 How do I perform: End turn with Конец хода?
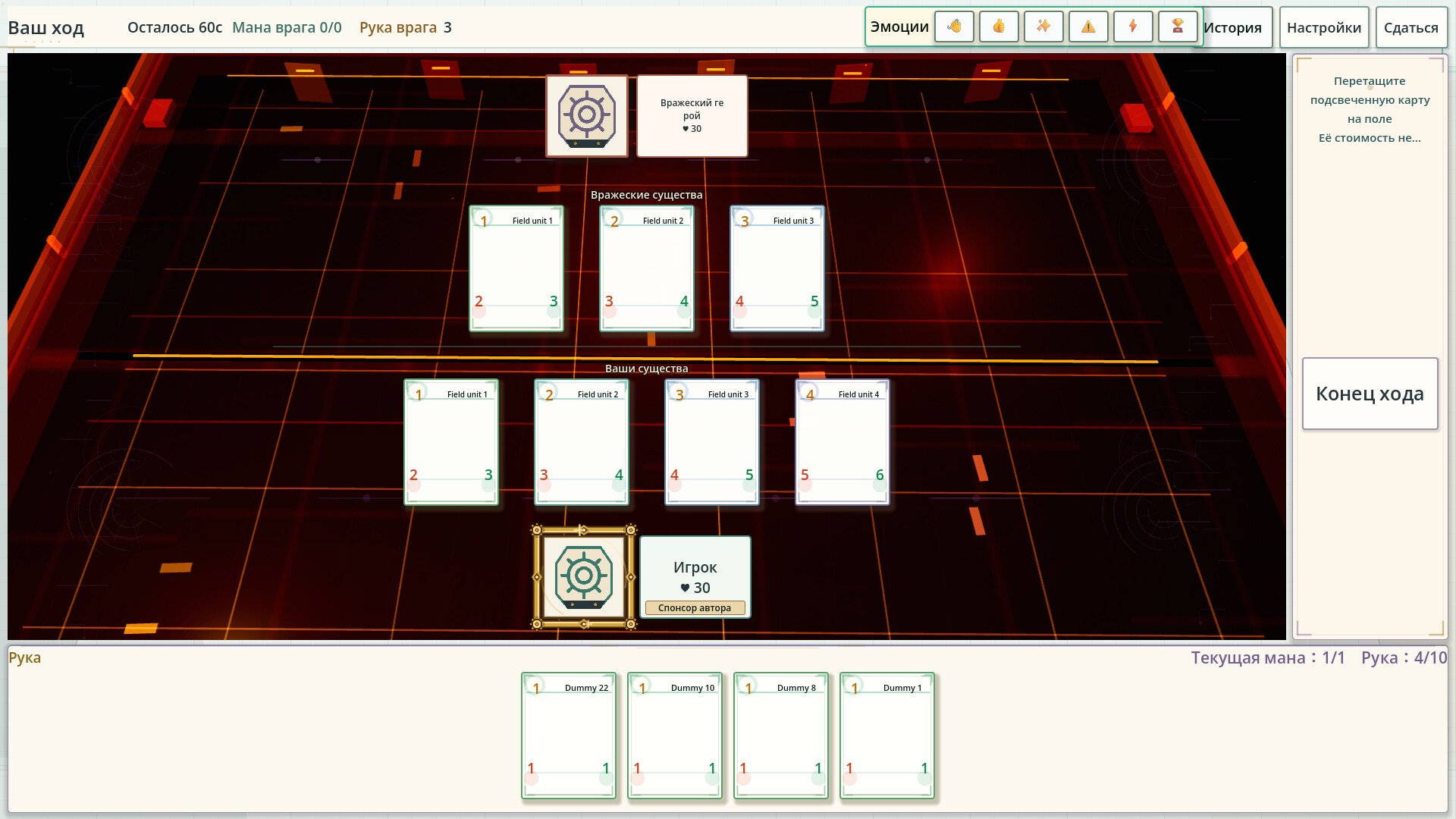tap(1370, 394)
